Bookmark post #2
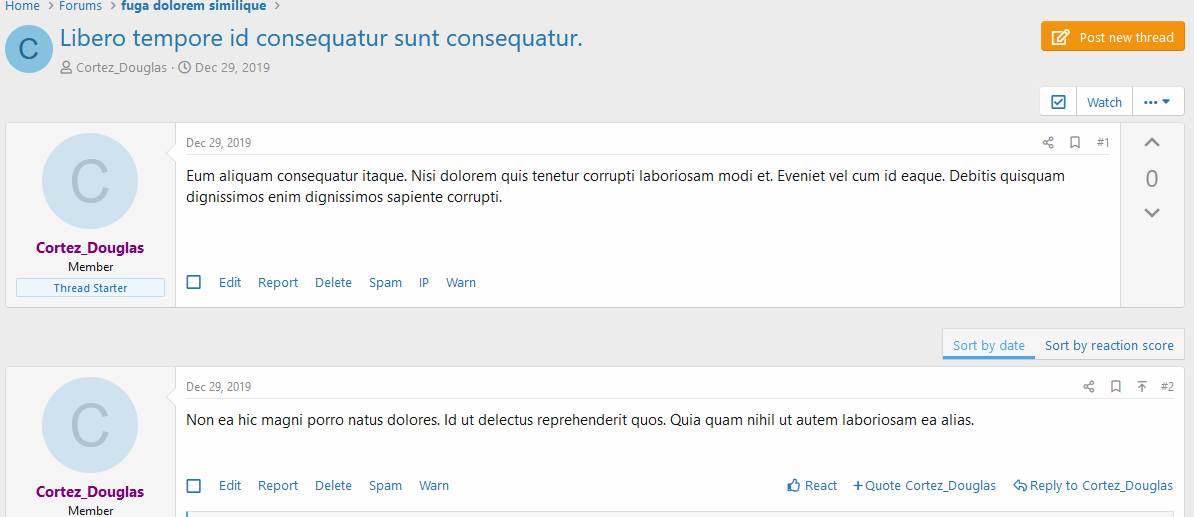 [1116, 387]
